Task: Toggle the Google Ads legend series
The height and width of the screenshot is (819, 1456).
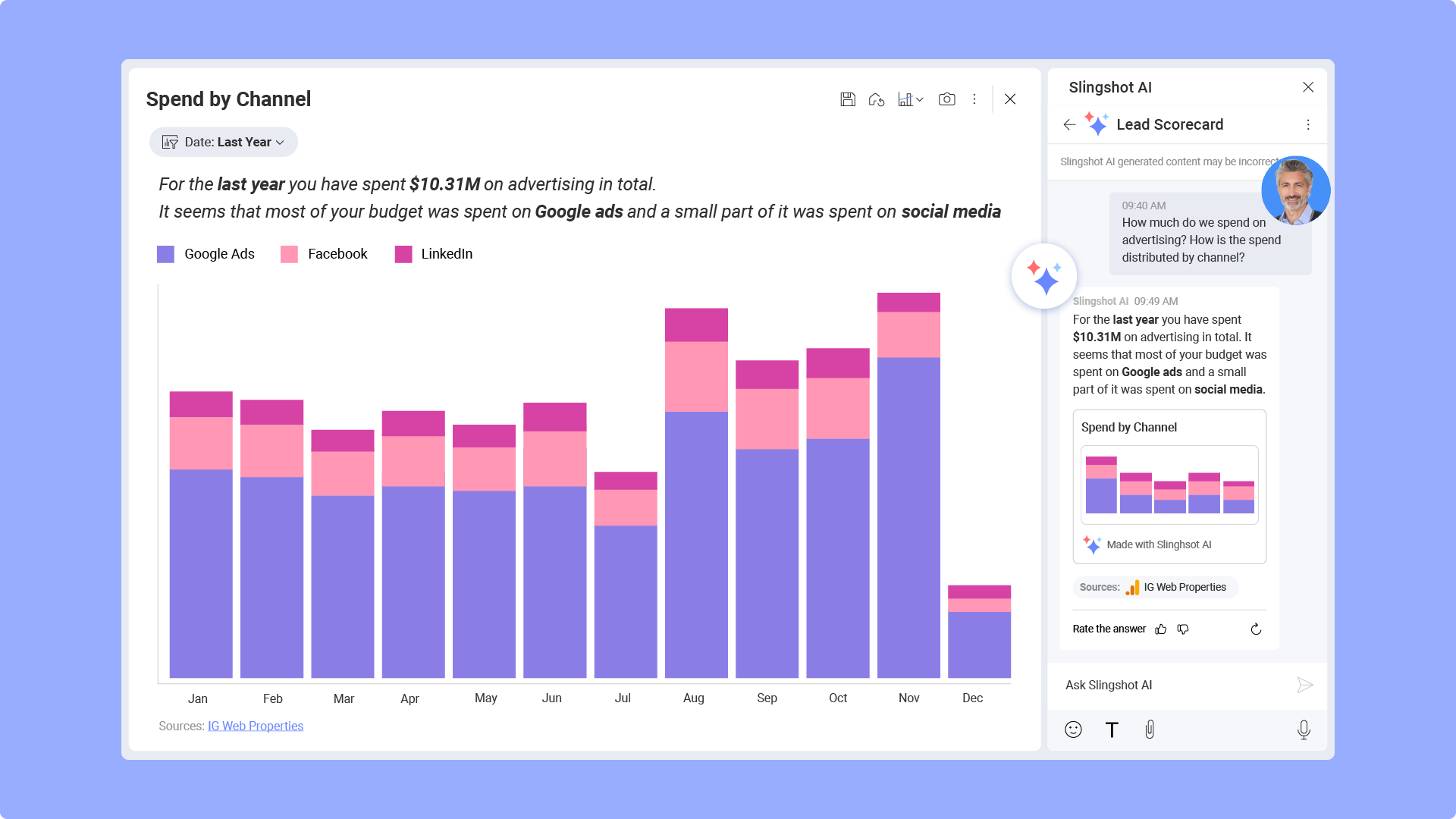Action: (x=165, y=254)
